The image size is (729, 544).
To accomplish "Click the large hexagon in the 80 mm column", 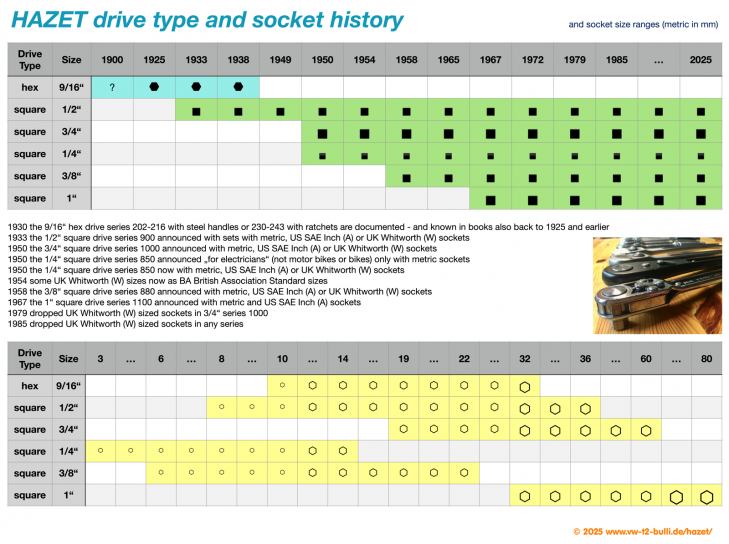I will (x=706, y=496).
